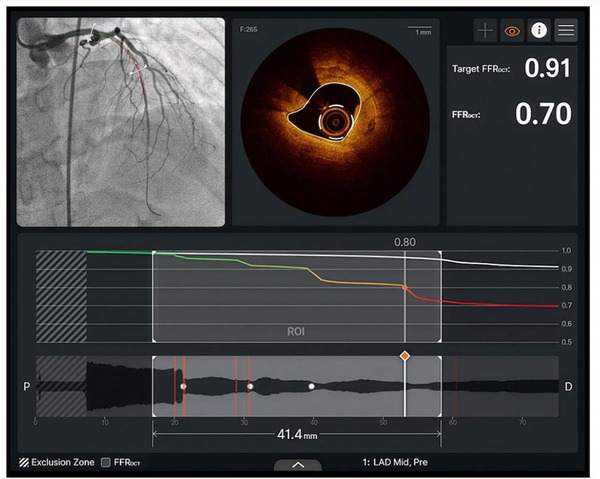
Task: Click the Exclusion Zone hatched legend icon
Action: 24,462
